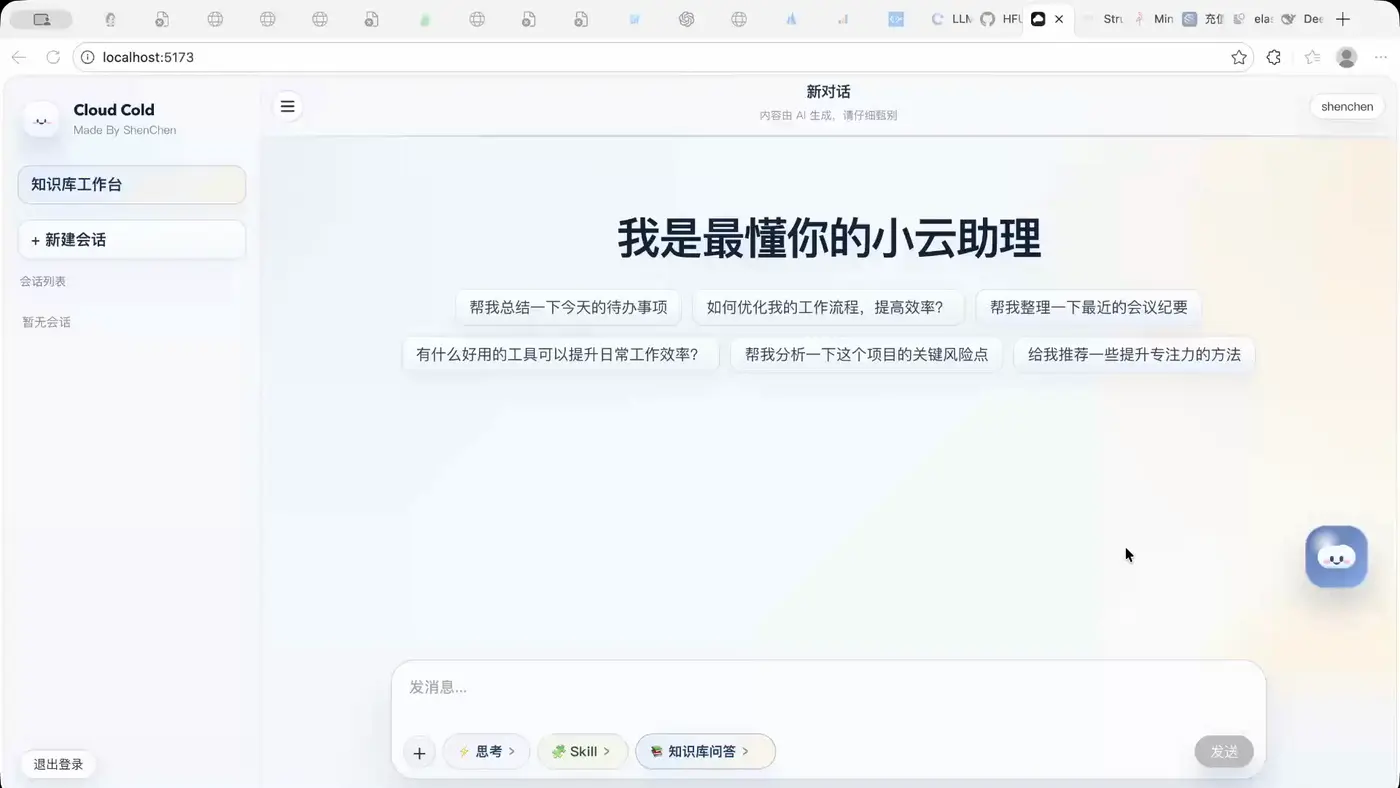Open a new browser tab

[1343, 19]
